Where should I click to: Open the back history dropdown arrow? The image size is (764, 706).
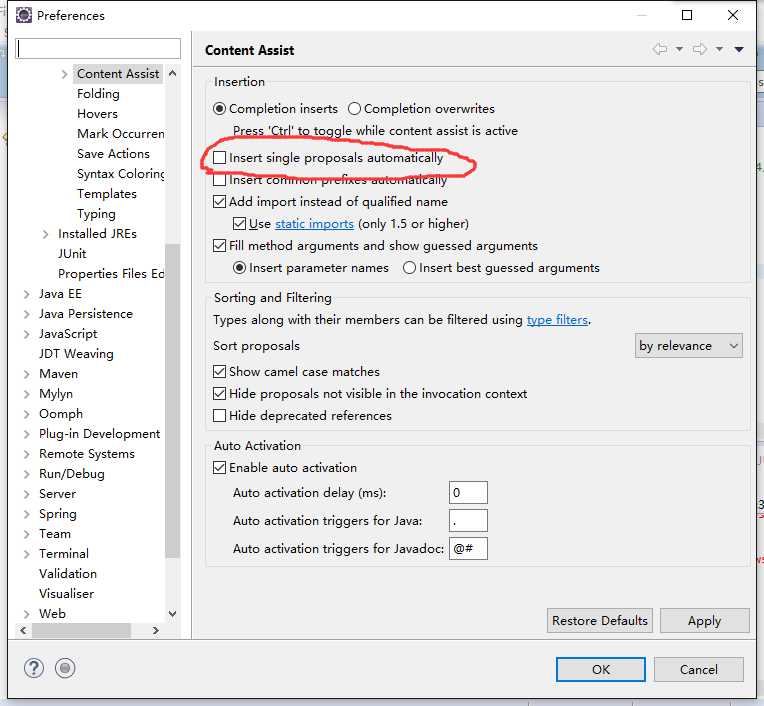pos(679,49)
